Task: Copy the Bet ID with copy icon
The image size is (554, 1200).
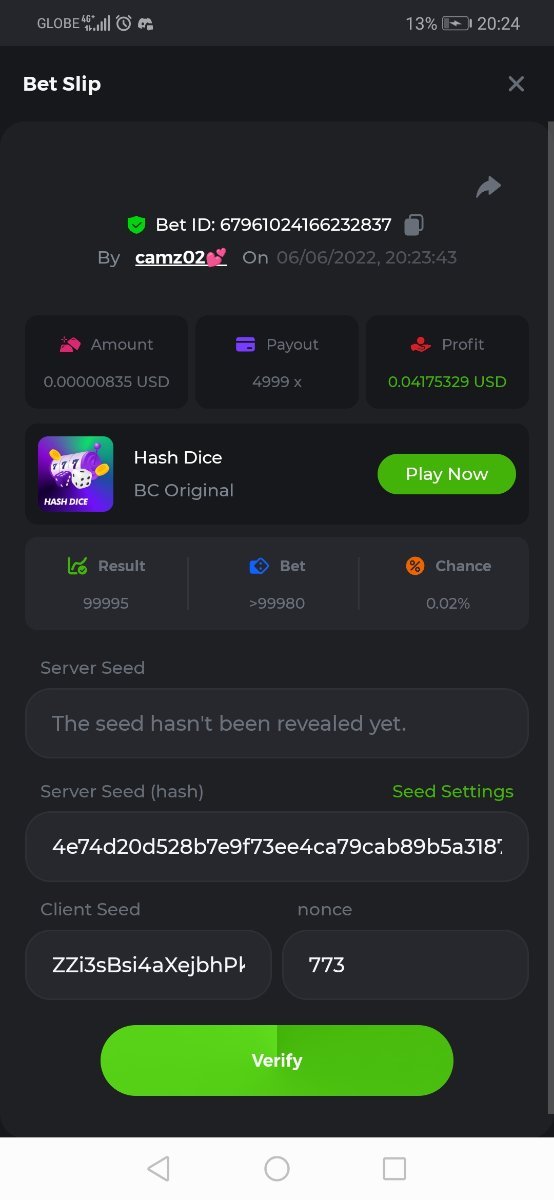Action: [414, 225]
